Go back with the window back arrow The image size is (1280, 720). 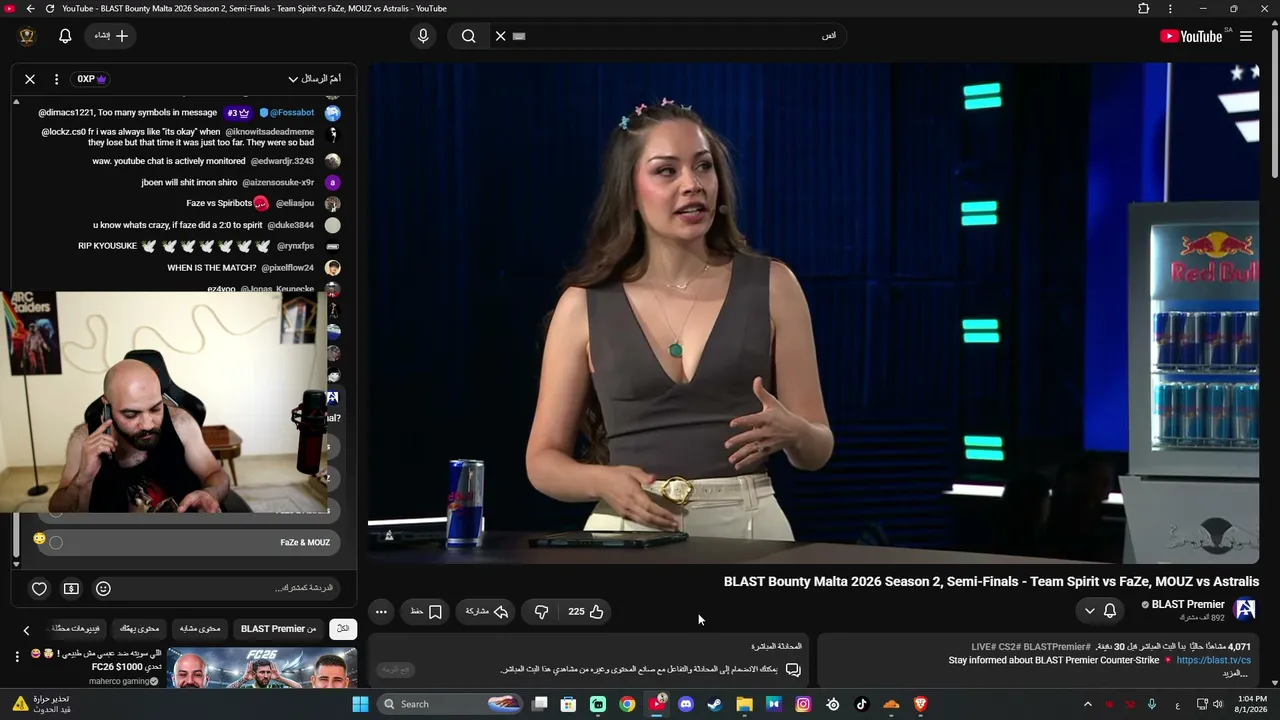[x=30, y=9]
